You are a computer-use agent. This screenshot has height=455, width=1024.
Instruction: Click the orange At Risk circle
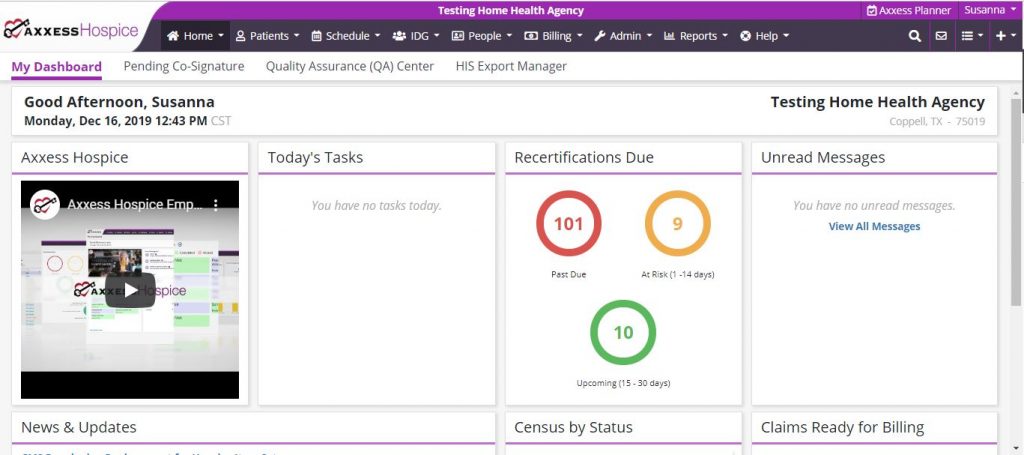(677, 224)
